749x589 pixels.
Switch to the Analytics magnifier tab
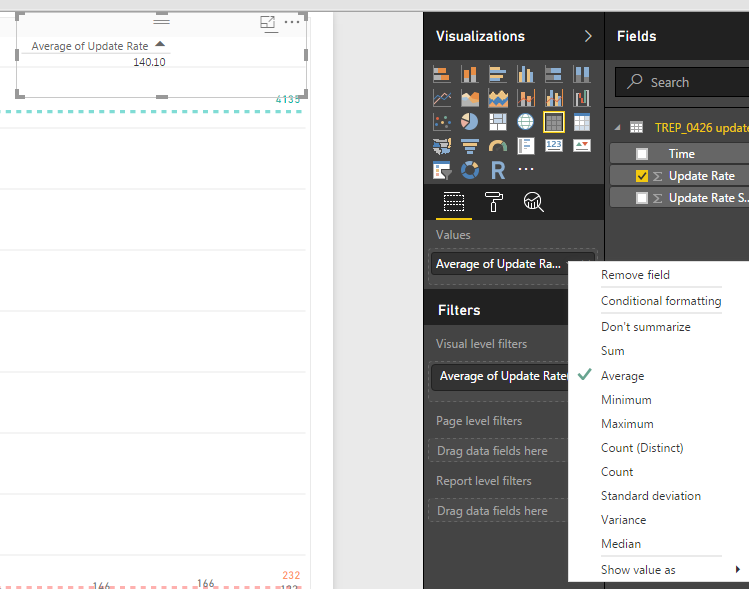pos(533,202)
